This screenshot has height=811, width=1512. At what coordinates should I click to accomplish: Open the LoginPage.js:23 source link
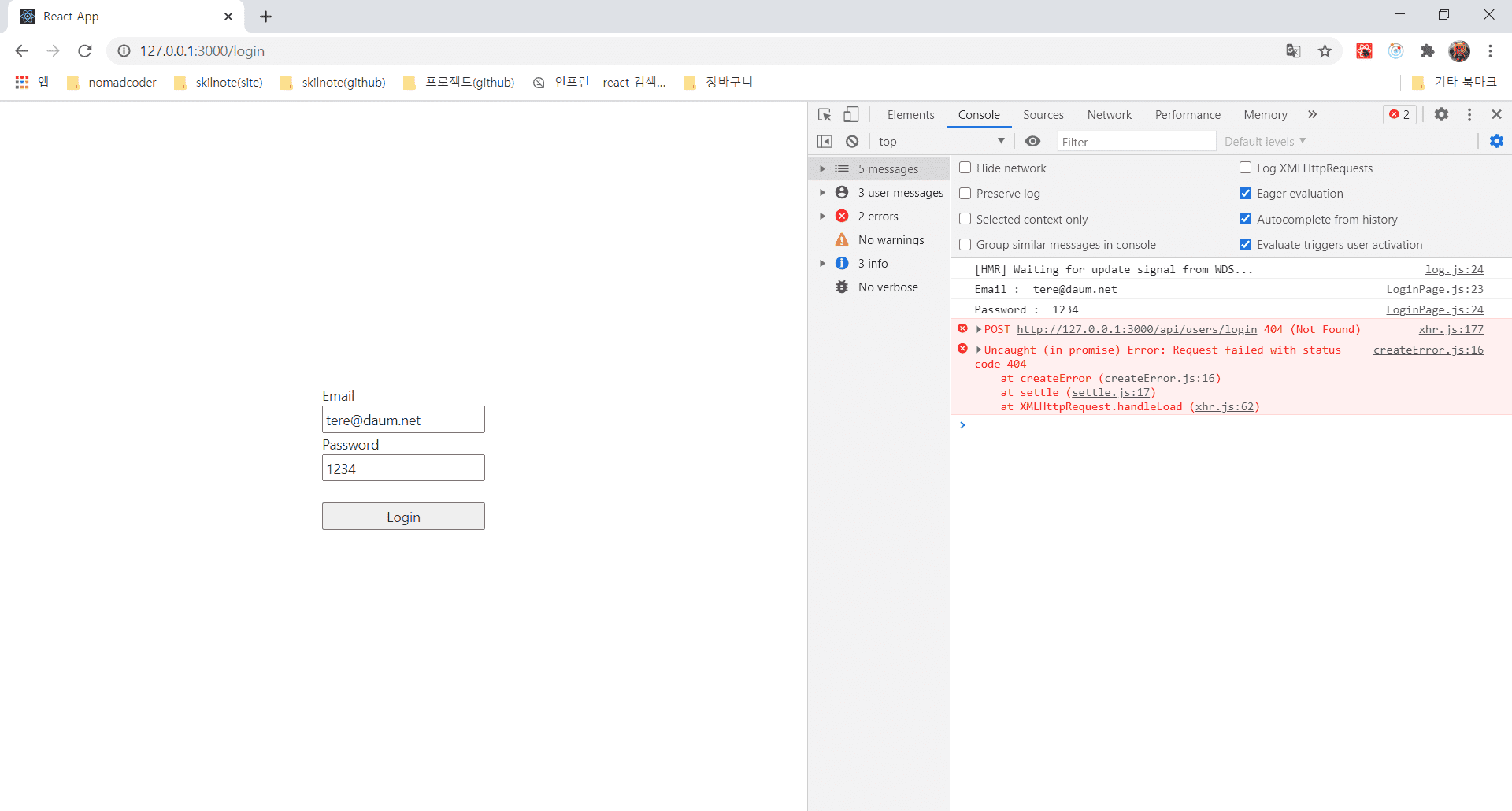click(x=1434, y=290)
